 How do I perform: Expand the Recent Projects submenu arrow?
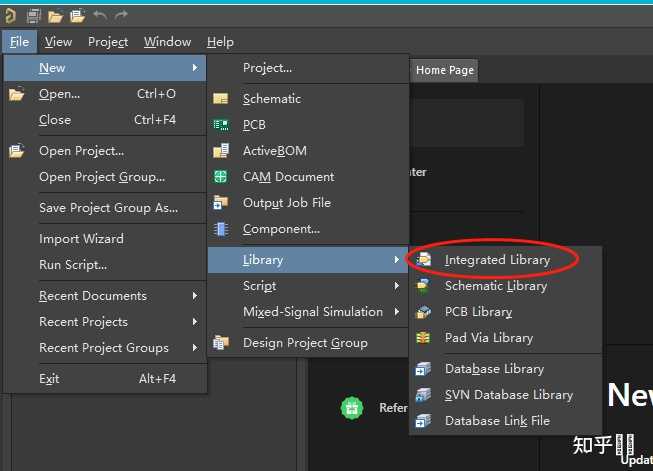pos(195,321)
